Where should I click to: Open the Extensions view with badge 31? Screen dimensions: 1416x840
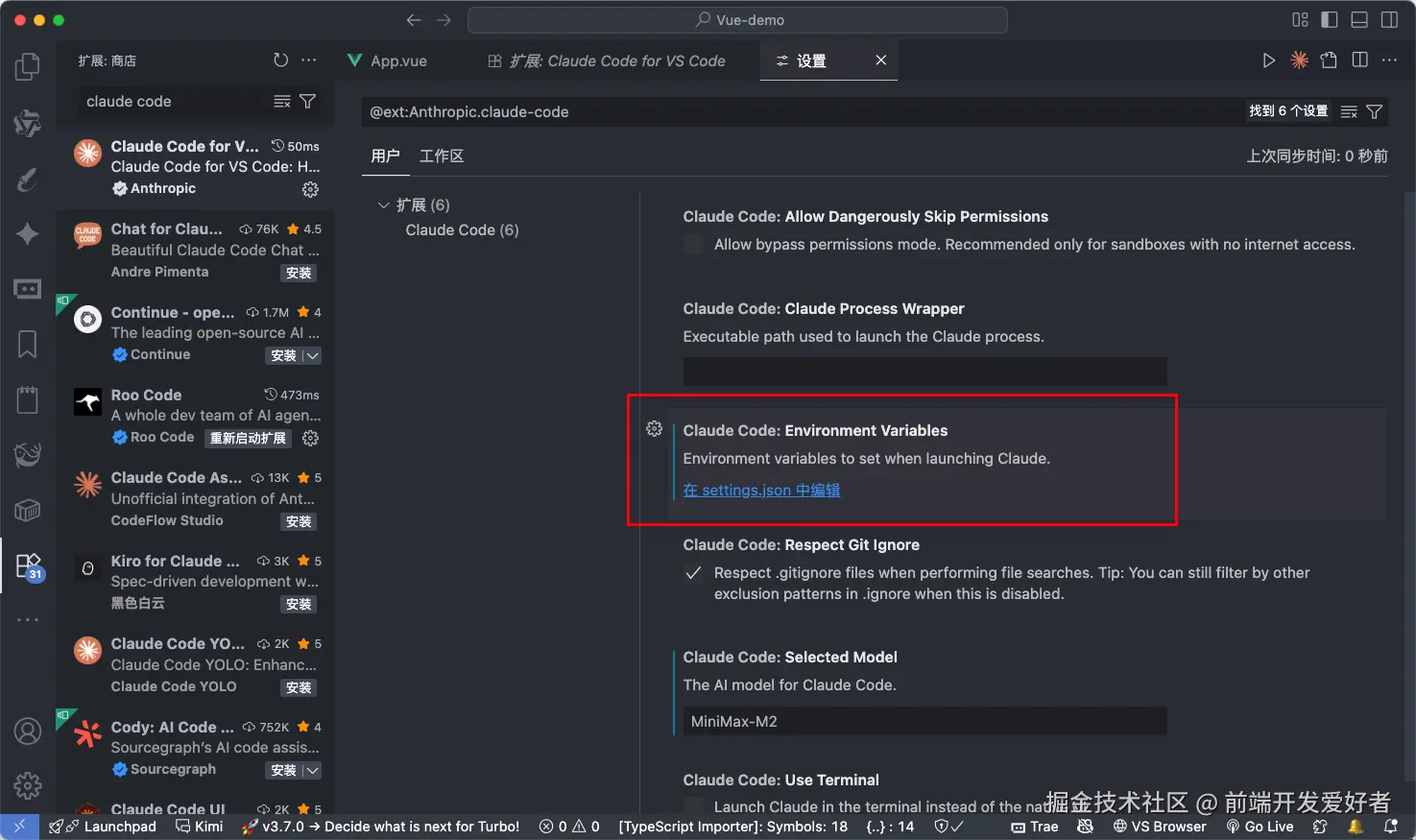pos(28,565)
